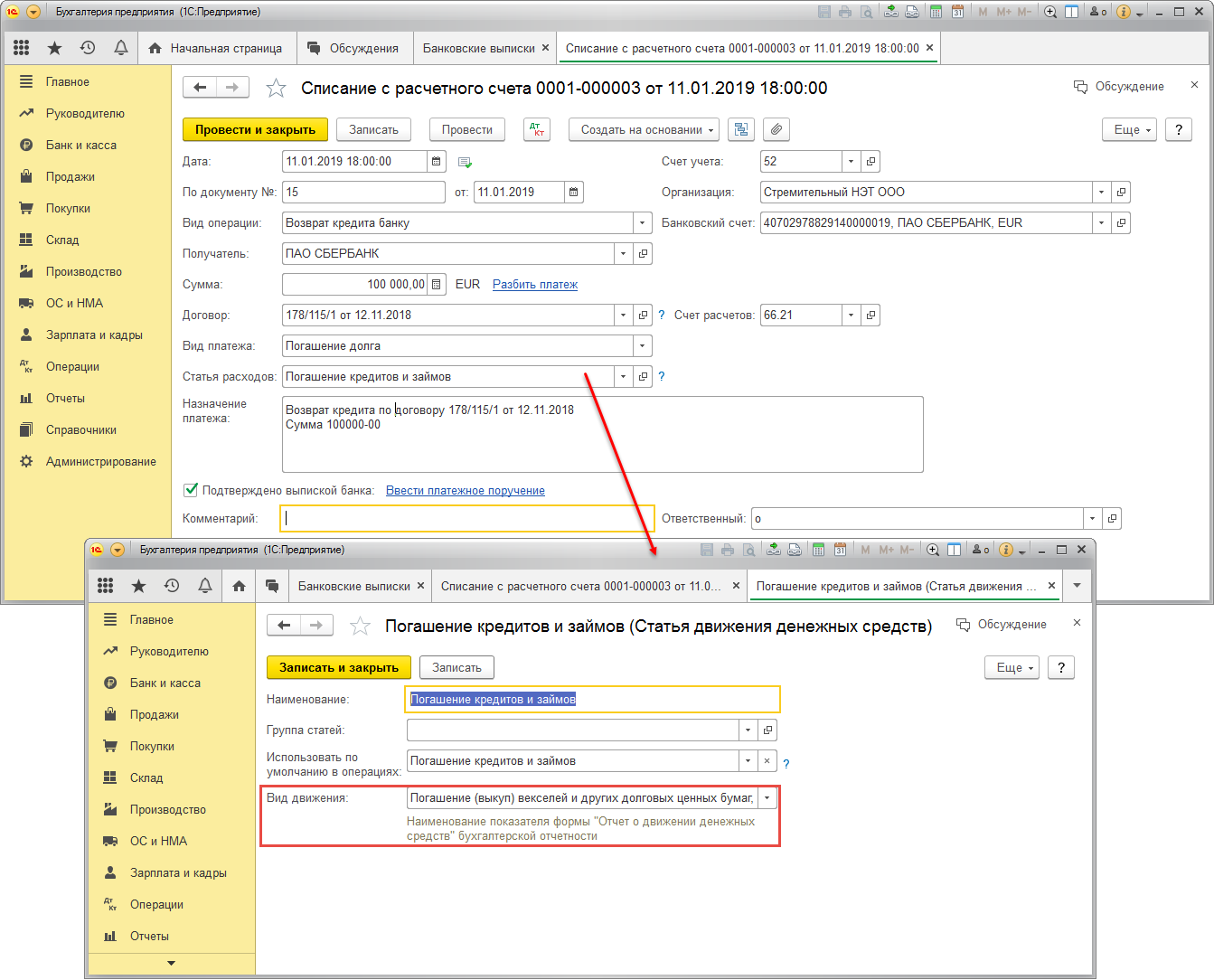This screenshot has width=1214, height=980.
Task: Open the calendar picker for Дата field
Action: coord(437,162)
